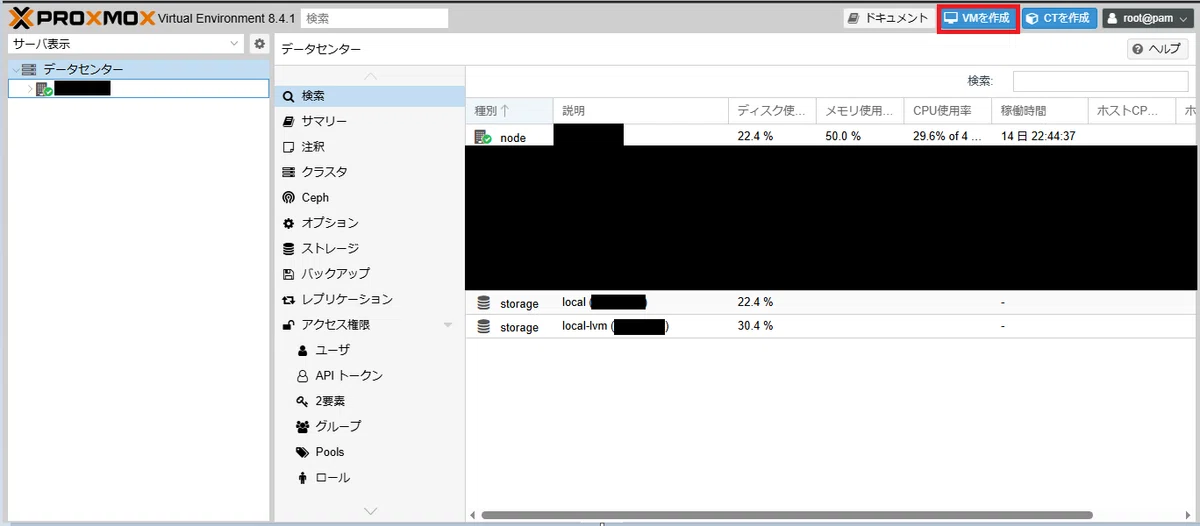Select the local-lvm storage row
The width and height of the screenshot is (1200, 526).
(833, 327)
